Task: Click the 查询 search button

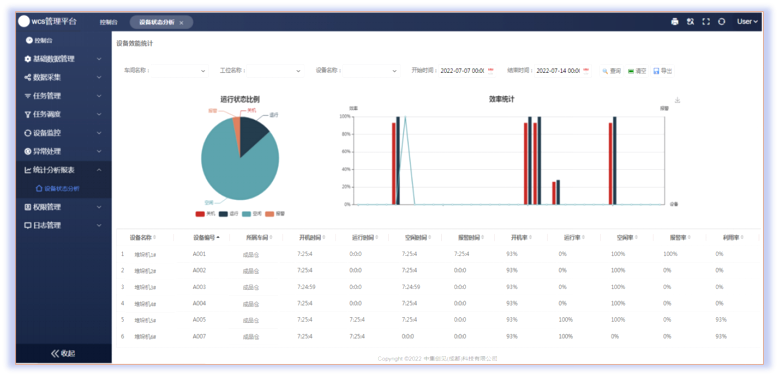Action: [612, 71]
